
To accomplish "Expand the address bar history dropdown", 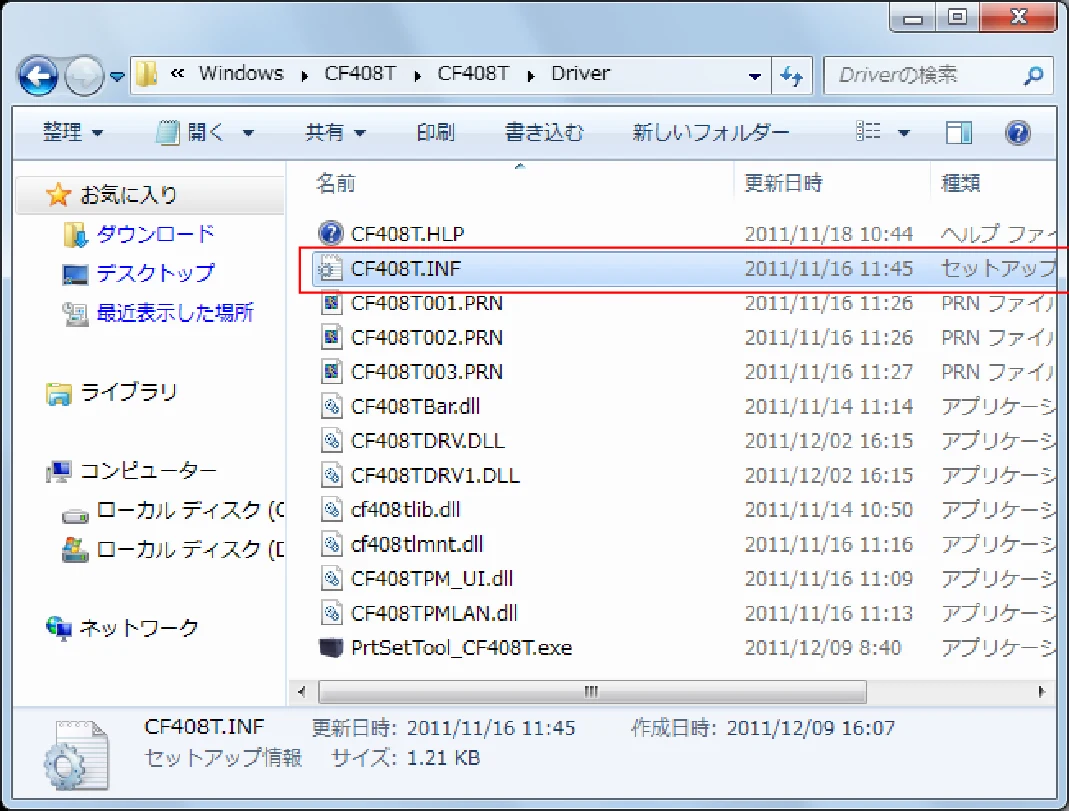I will pos(755,76).
